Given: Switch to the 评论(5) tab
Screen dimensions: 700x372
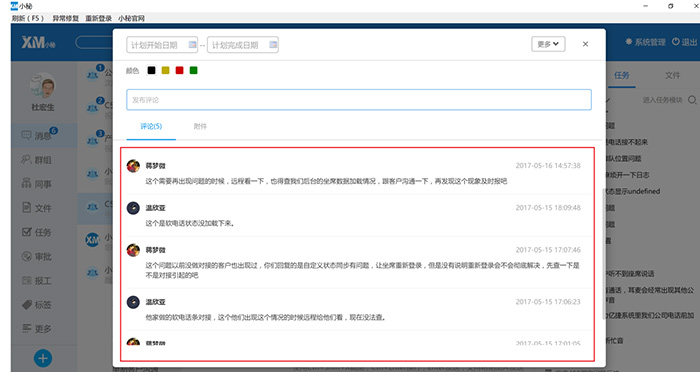Looking at the screenshot, I should [x=151, y=126].
